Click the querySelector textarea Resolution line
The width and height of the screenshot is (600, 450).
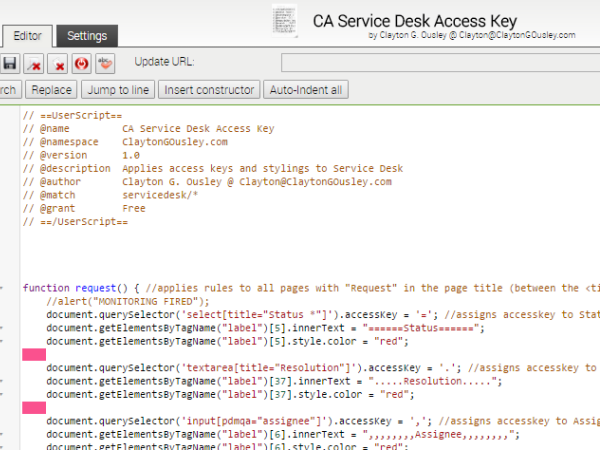pos(323,368)
